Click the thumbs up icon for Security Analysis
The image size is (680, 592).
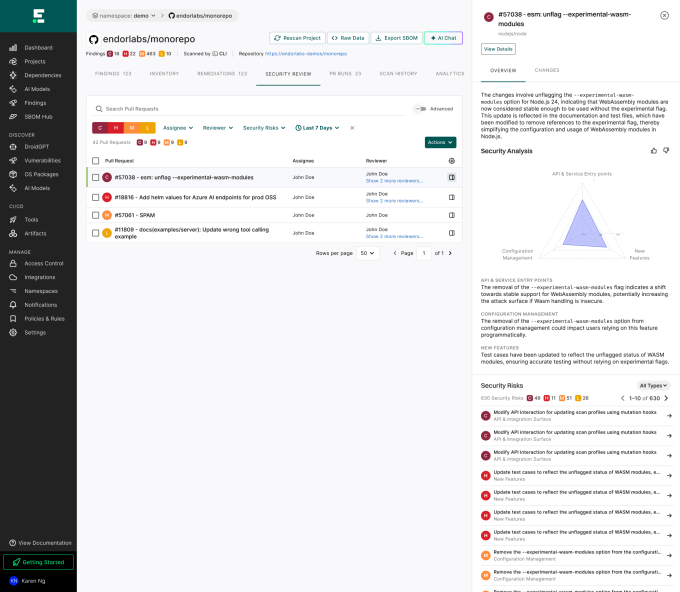[x=654, y=150]
